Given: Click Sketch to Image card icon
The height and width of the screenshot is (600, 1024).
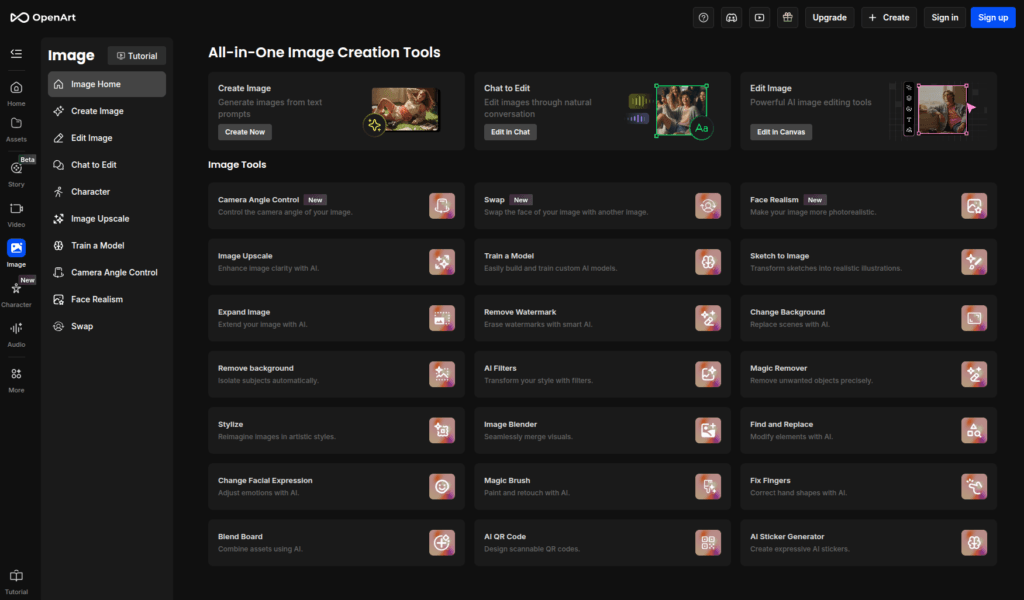Looking at the screenshot, I should tap(974, 262).
